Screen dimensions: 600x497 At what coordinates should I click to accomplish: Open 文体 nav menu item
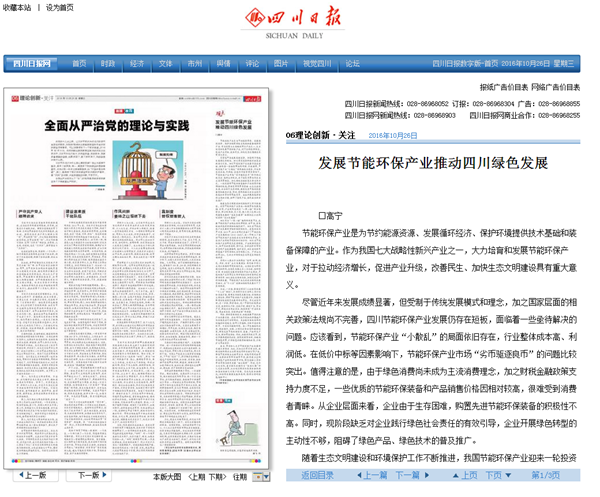[166, 64]
